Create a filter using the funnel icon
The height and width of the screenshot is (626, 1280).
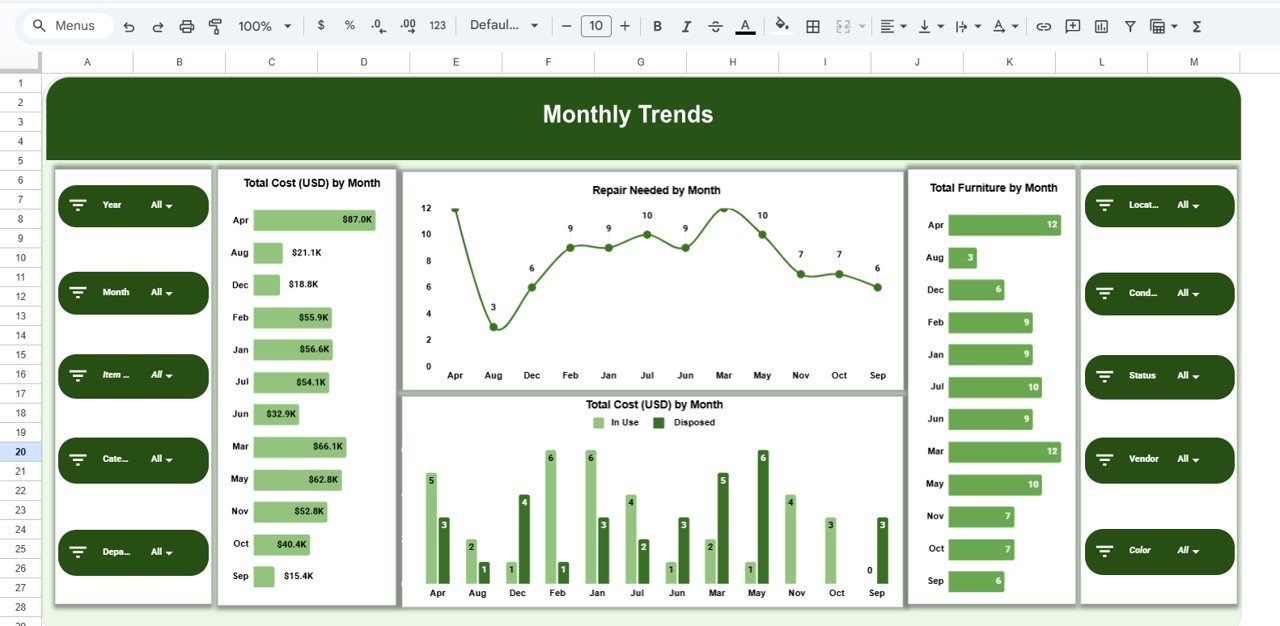[1129, 26]
